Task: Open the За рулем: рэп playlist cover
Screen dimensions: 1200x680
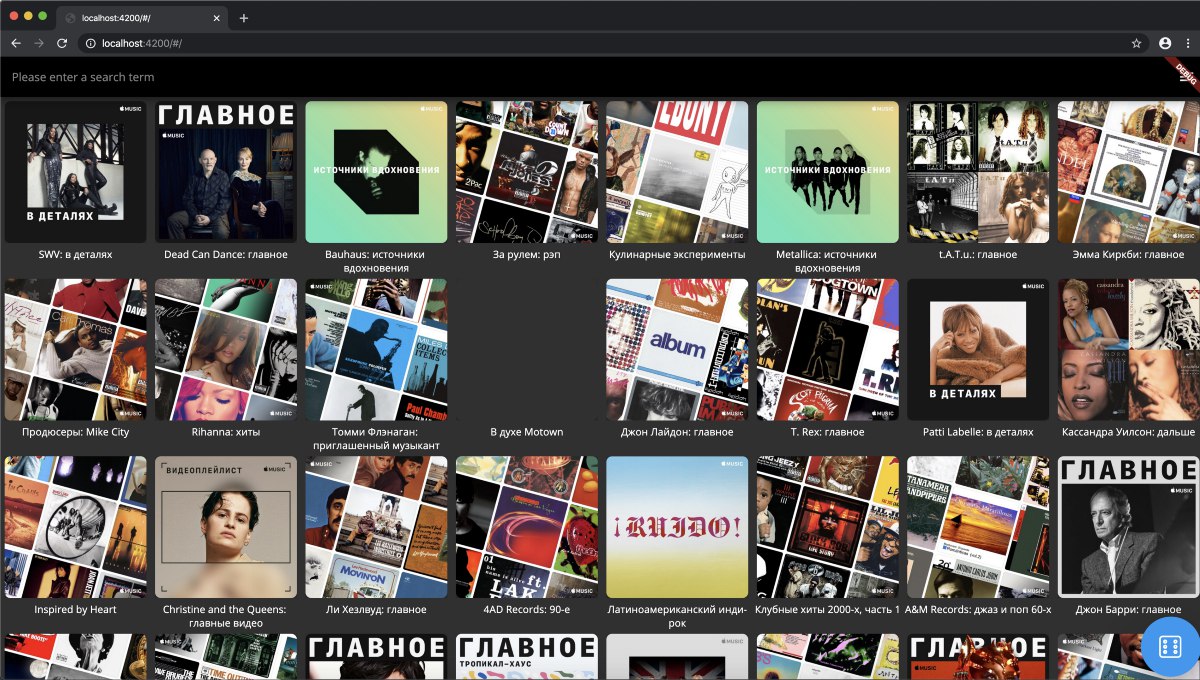Action: coord(527,171)
